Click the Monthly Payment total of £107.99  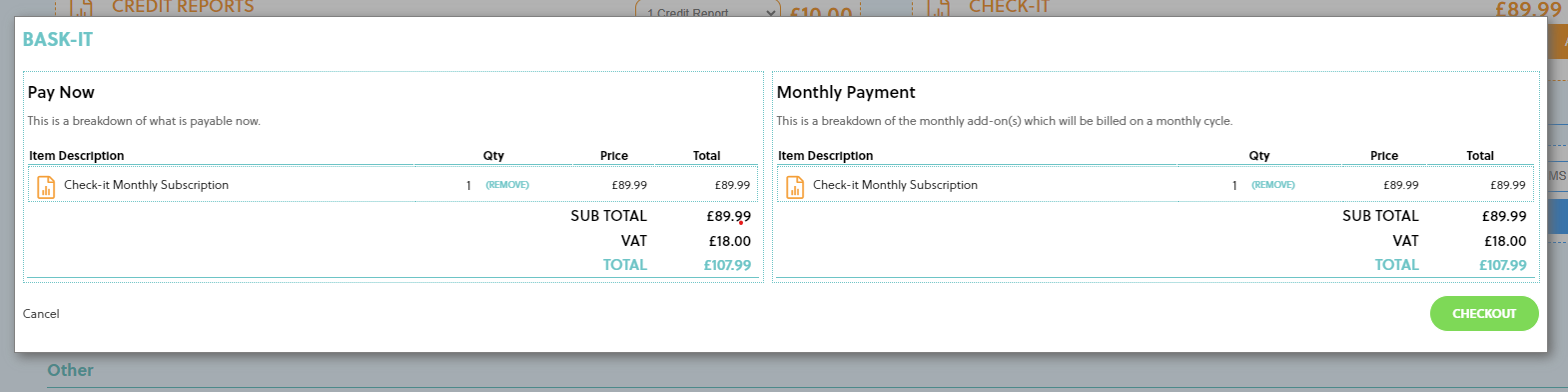pyautogui.click(x=1503, y=265)
